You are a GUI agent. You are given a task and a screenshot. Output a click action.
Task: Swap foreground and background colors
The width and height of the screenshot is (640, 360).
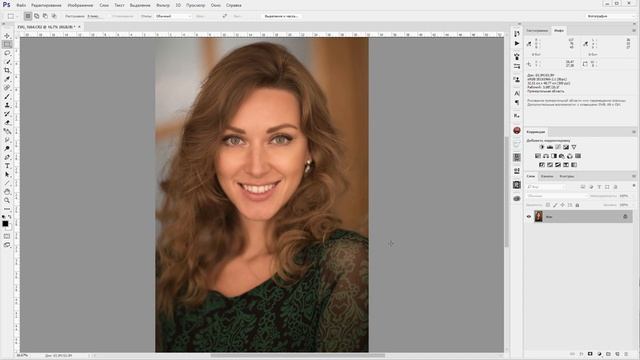pos(10,217)
